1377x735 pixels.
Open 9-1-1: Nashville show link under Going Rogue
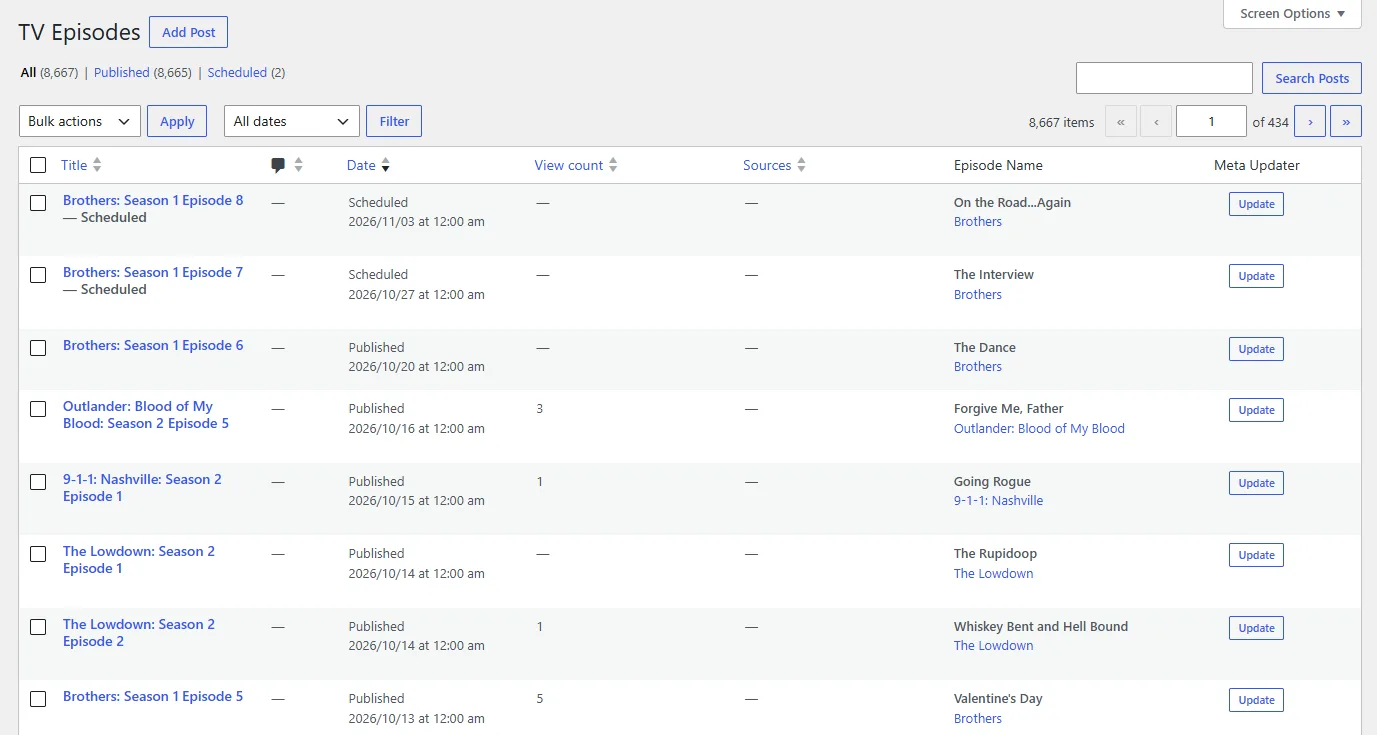(998, 501)
